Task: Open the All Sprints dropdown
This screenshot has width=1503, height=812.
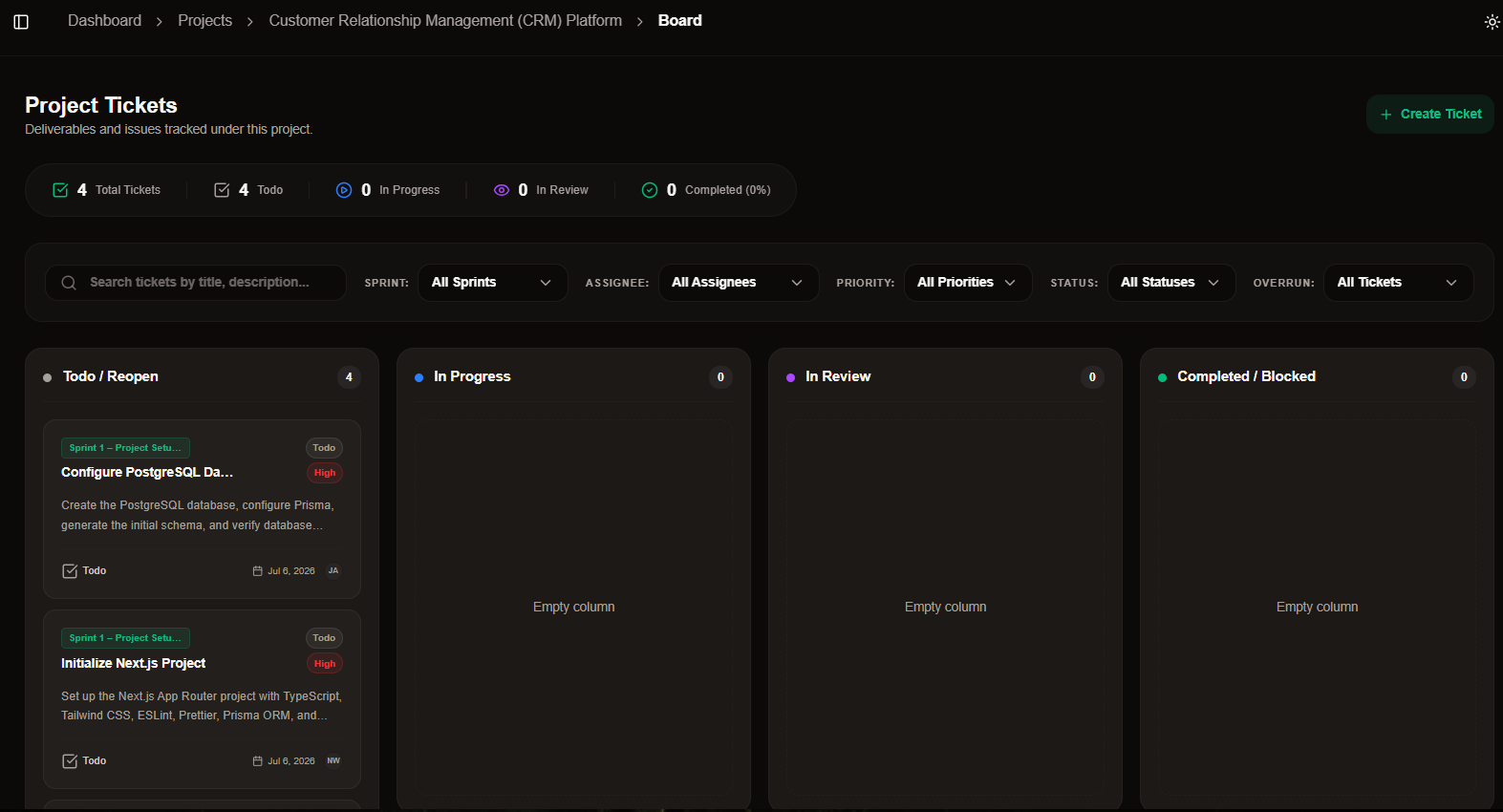Action: pyautogui.click(x=492, y=283)
